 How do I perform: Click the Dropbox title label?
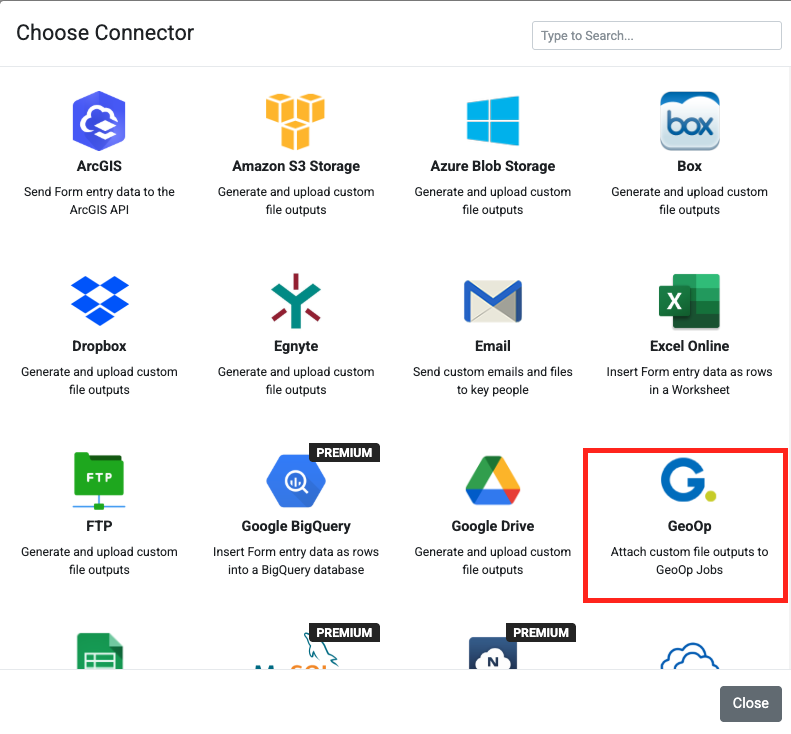click(99, 346)
